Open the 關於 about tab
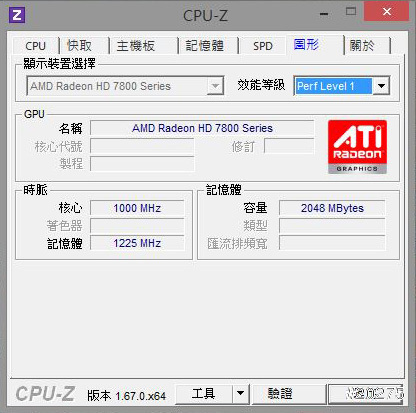Image resolution: width=416 pixels, height=413 pixels. click(x=362, y=46)
